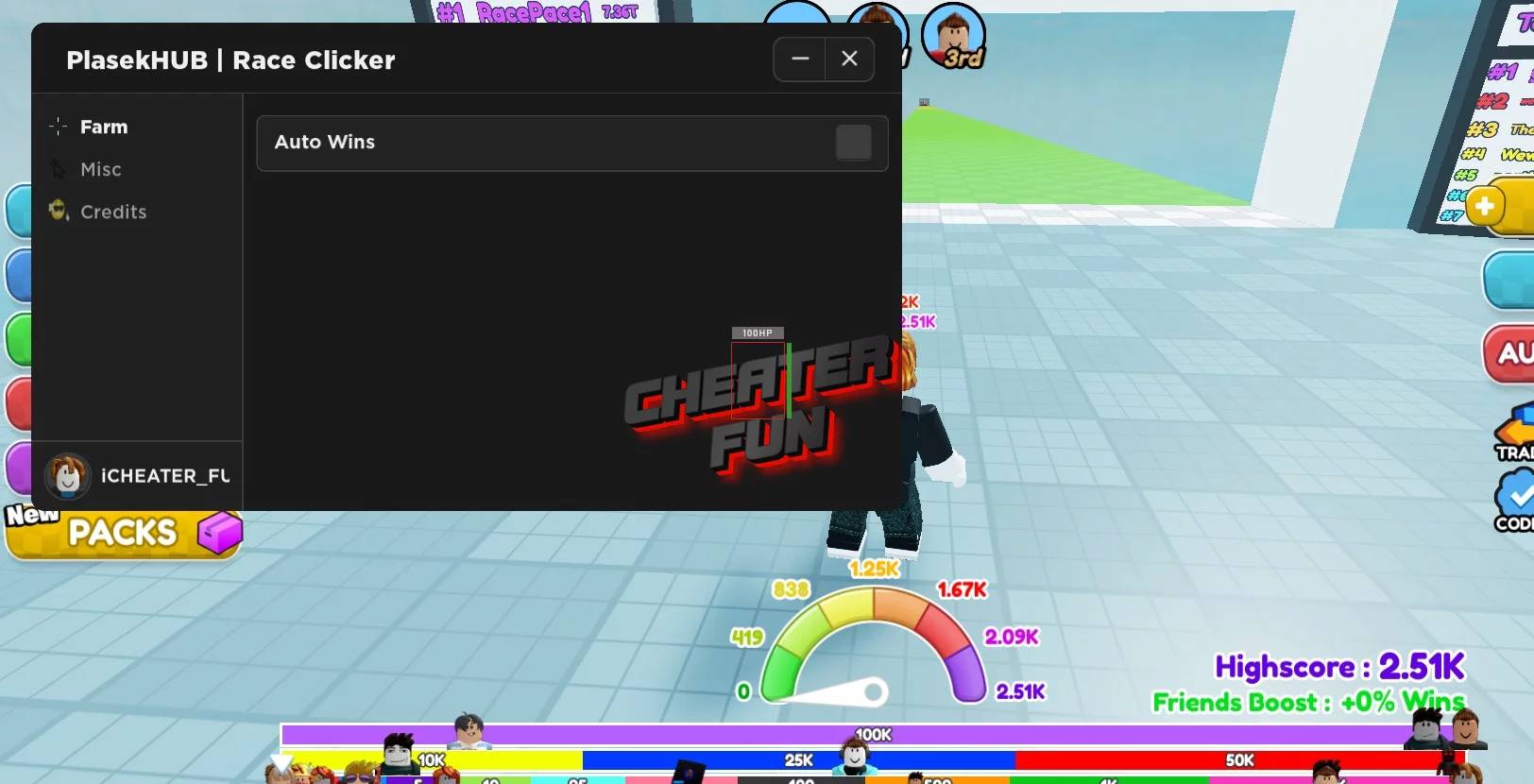Click the 838 gauge label
This screenshot has width=1534, height=784.
[x=791, y=590]
